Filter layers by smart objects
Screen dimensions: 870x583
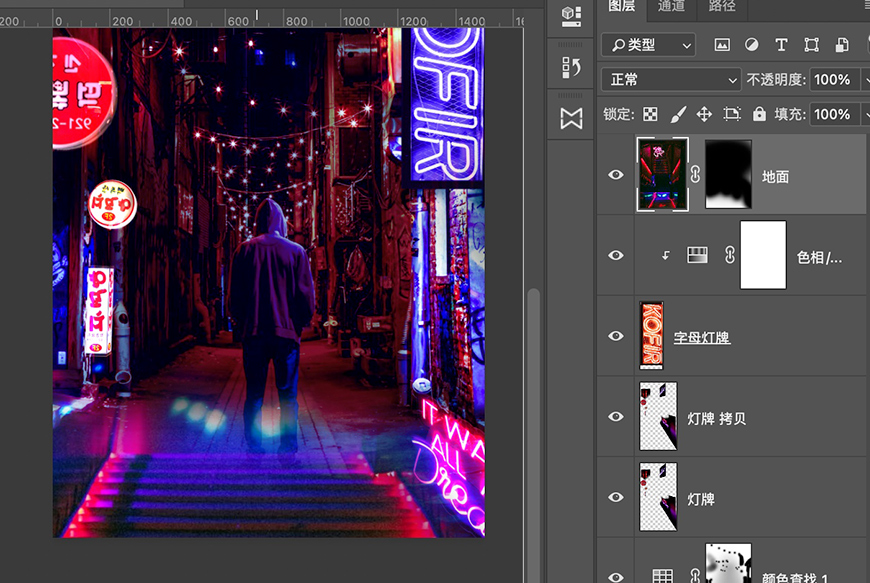point(840,45)
